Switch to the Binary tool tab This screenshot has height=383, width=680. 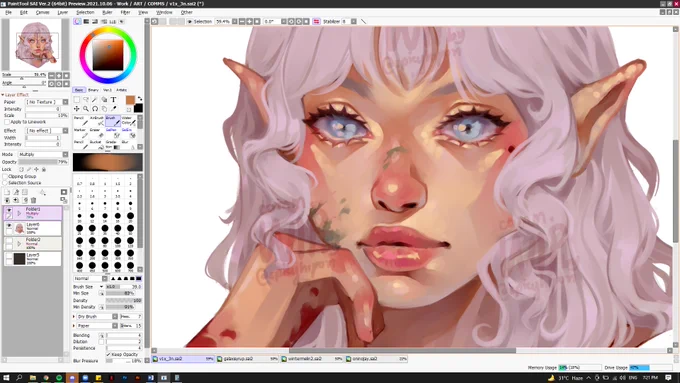pos(93,90)
